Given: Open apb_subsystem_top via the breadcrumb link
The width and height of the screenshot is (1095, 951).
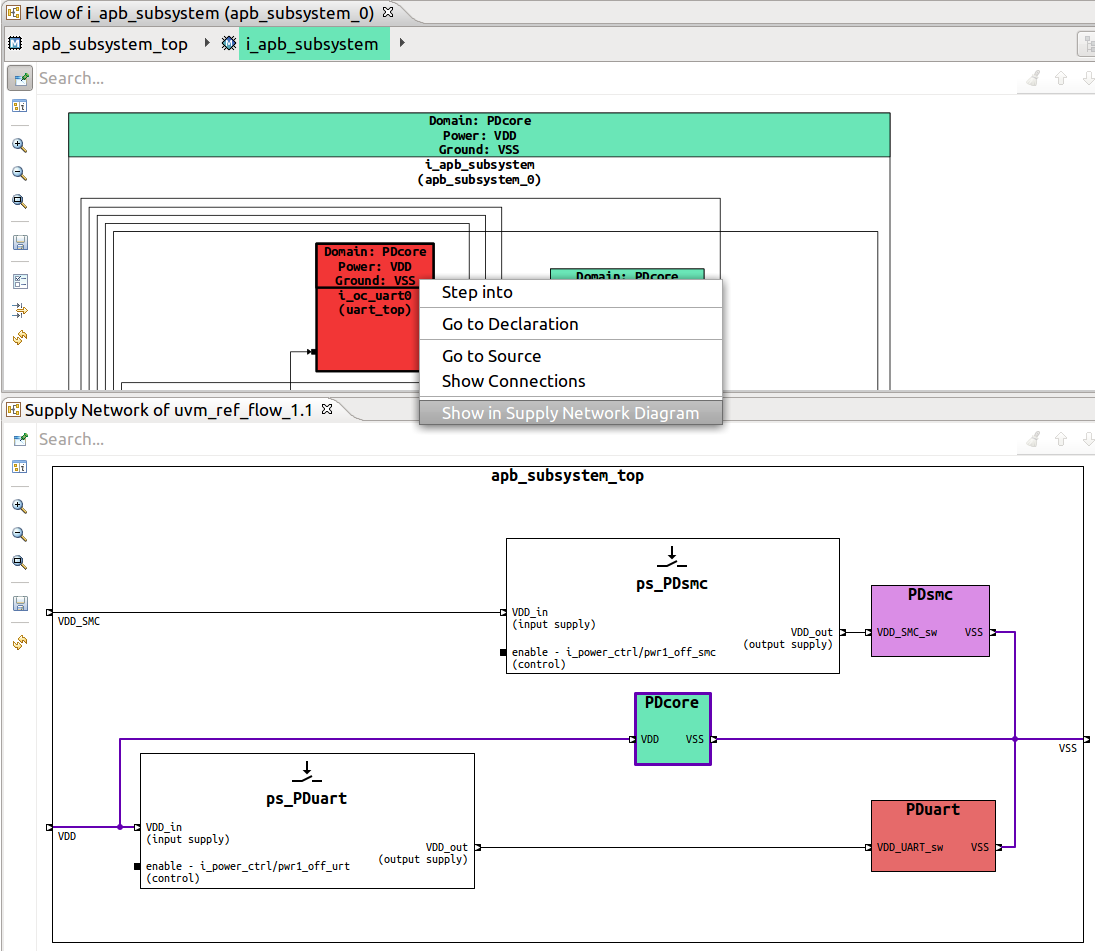Looking at the screenshot, I should [x=110, y=44].
